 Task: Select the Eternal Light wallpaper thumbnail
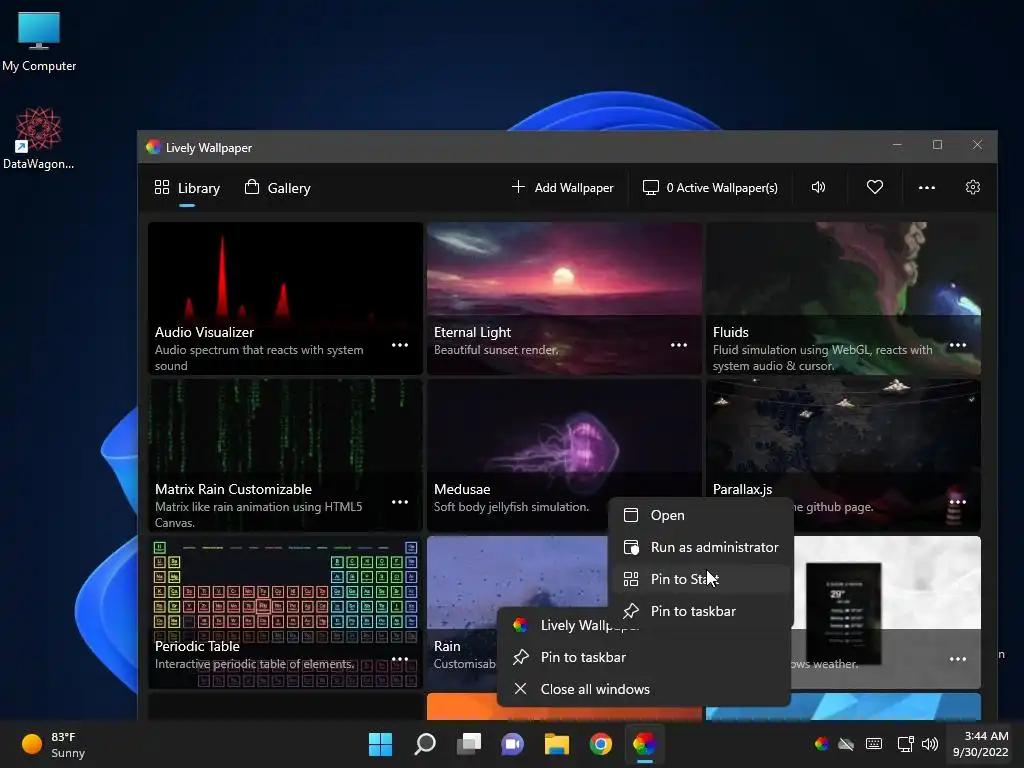564,298
